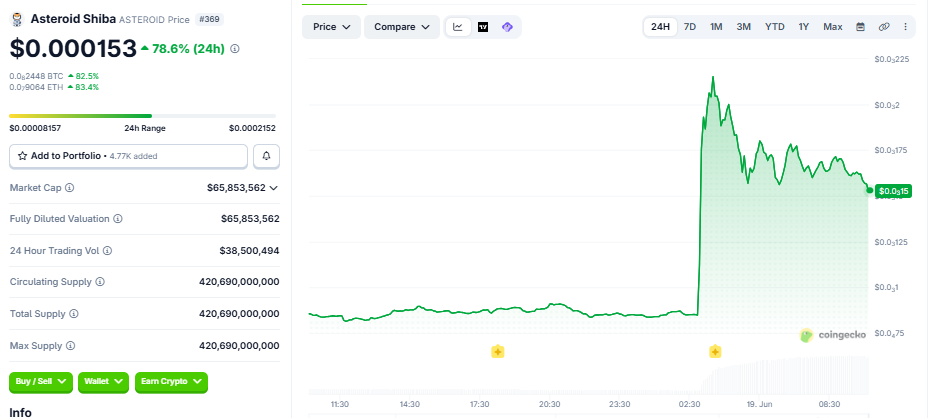Open the Buy / Sell dropdown
Viewport: 929px width, 418px height.
click(41, 382)
